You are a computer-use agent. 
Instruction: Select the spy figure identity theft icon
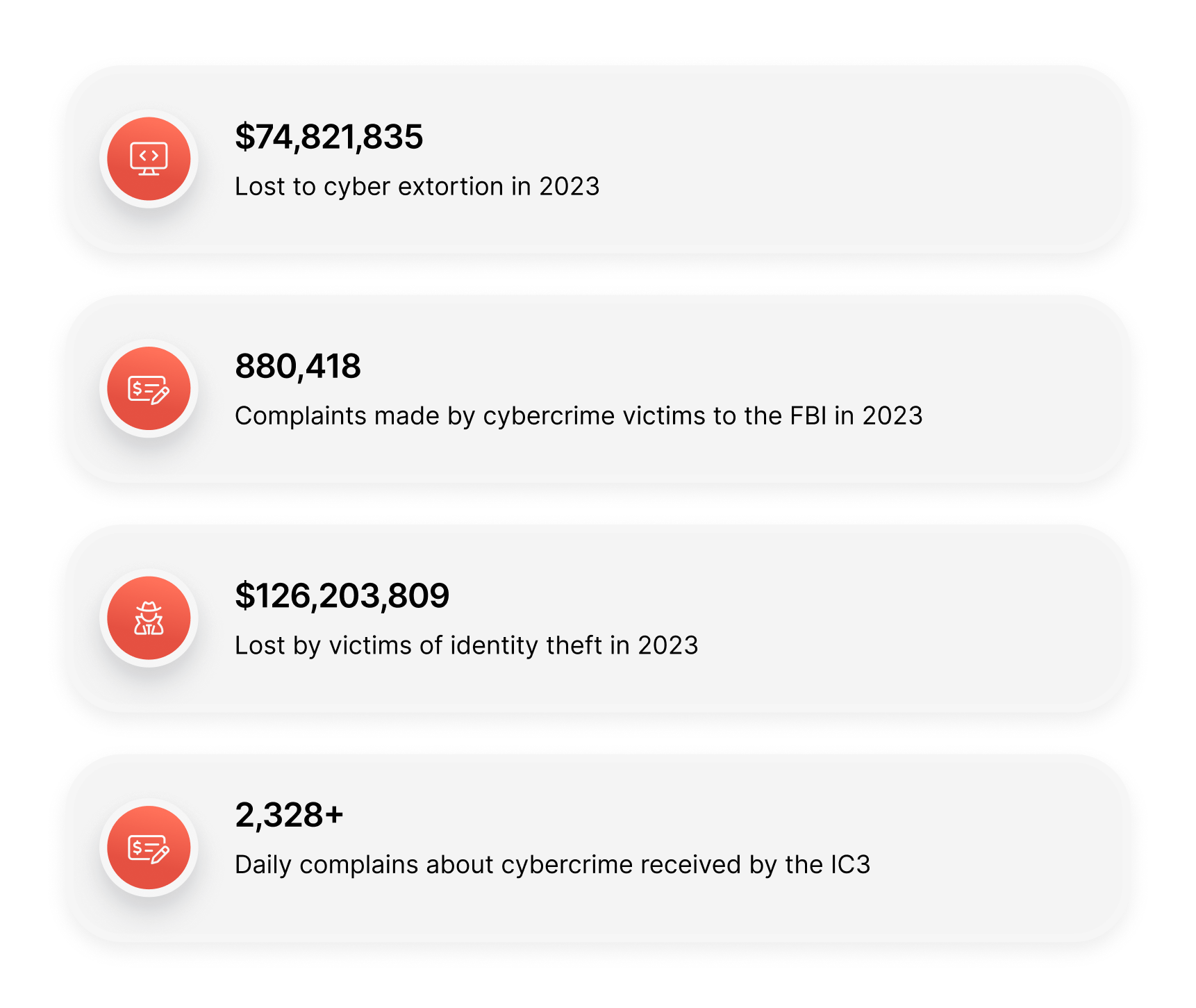tap(149, 618)
